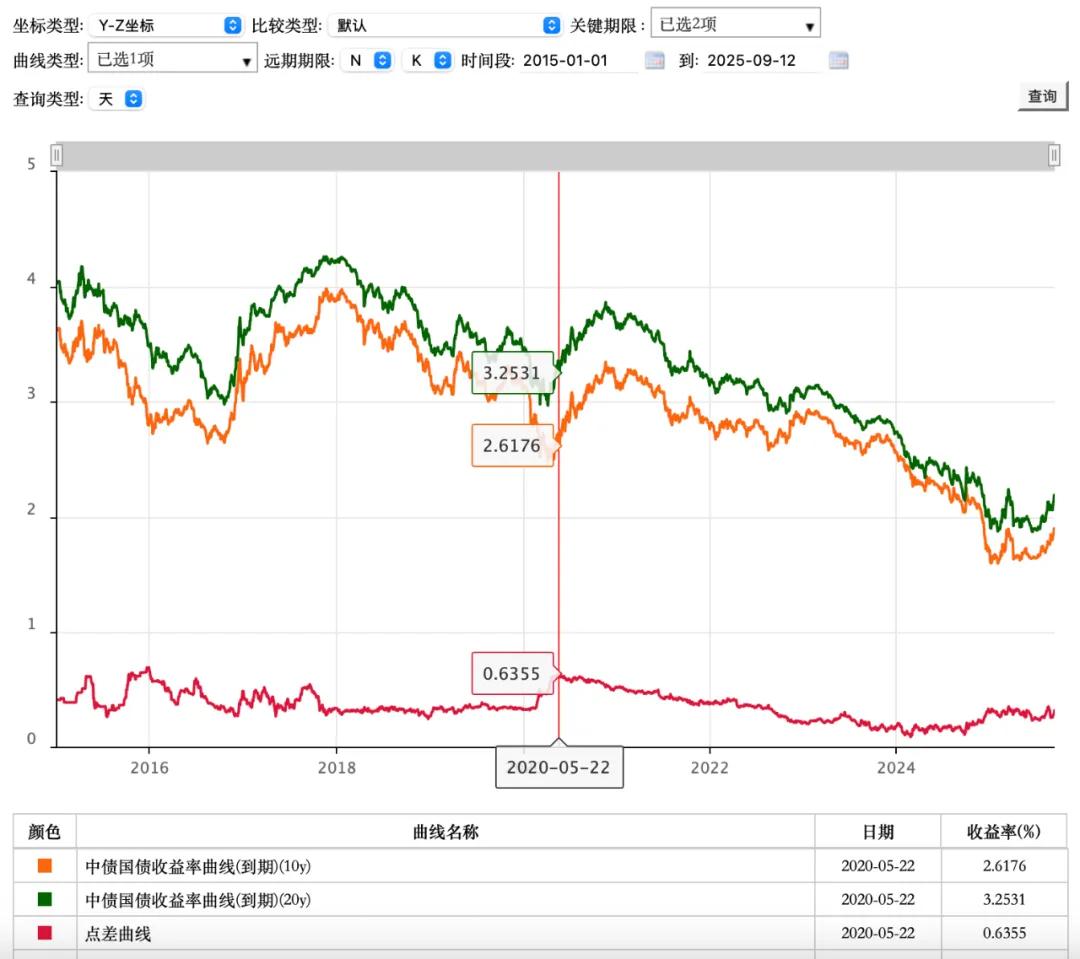The image size is (1080, 959).
Task: Click the 3.2531 tooltip on the green curve
Action: [x=513, y=371]
